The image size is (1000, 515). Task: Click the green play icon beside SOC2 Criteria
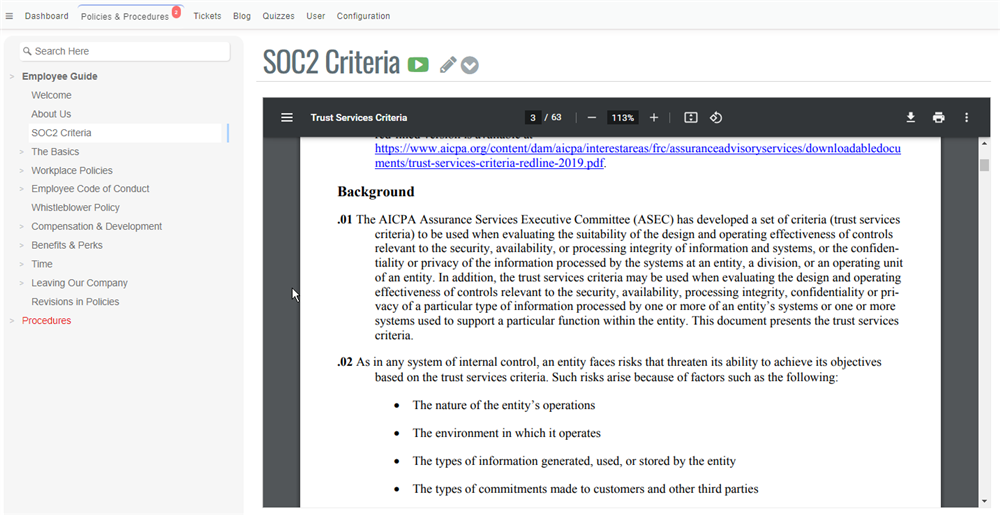click(x=418, y=65)
